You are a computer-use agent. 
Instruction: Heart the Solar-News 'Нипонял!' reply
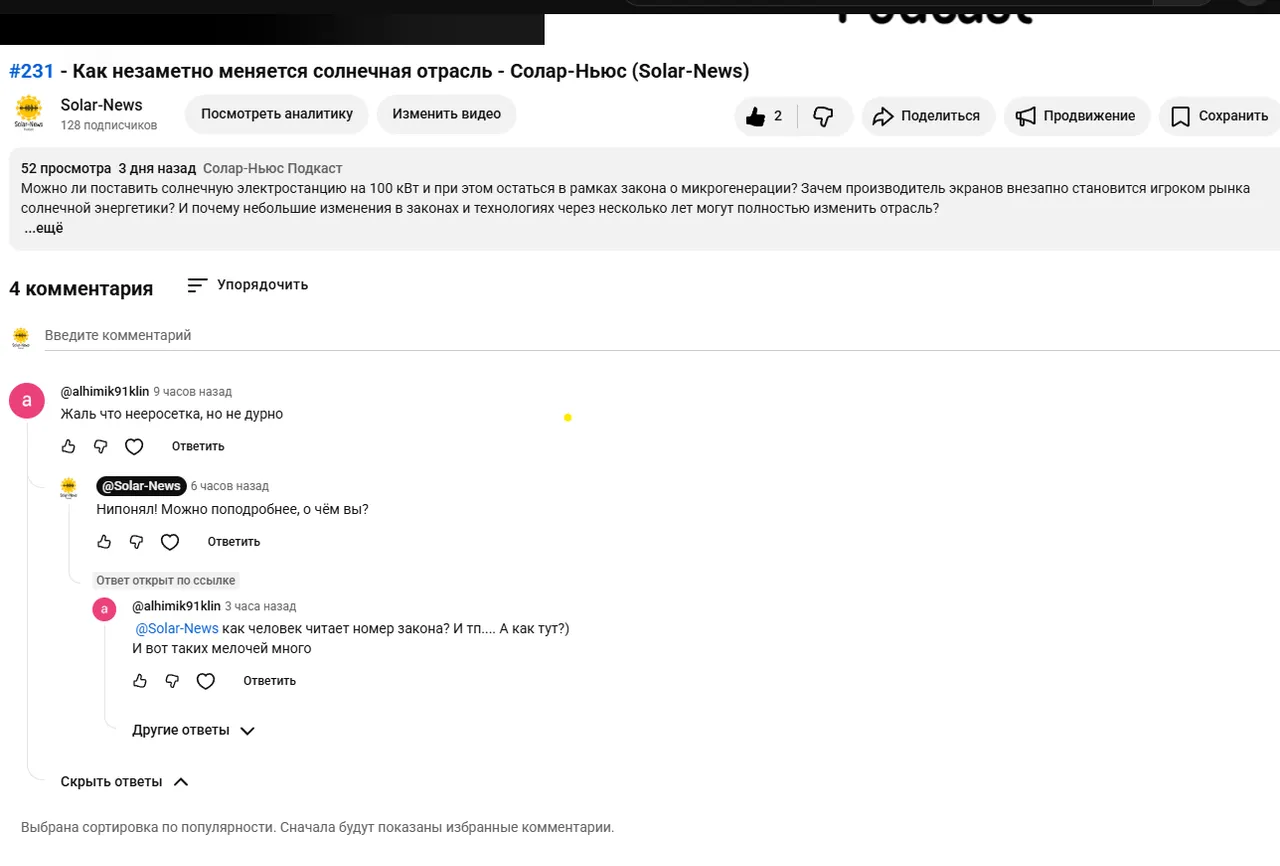[170, 542]
